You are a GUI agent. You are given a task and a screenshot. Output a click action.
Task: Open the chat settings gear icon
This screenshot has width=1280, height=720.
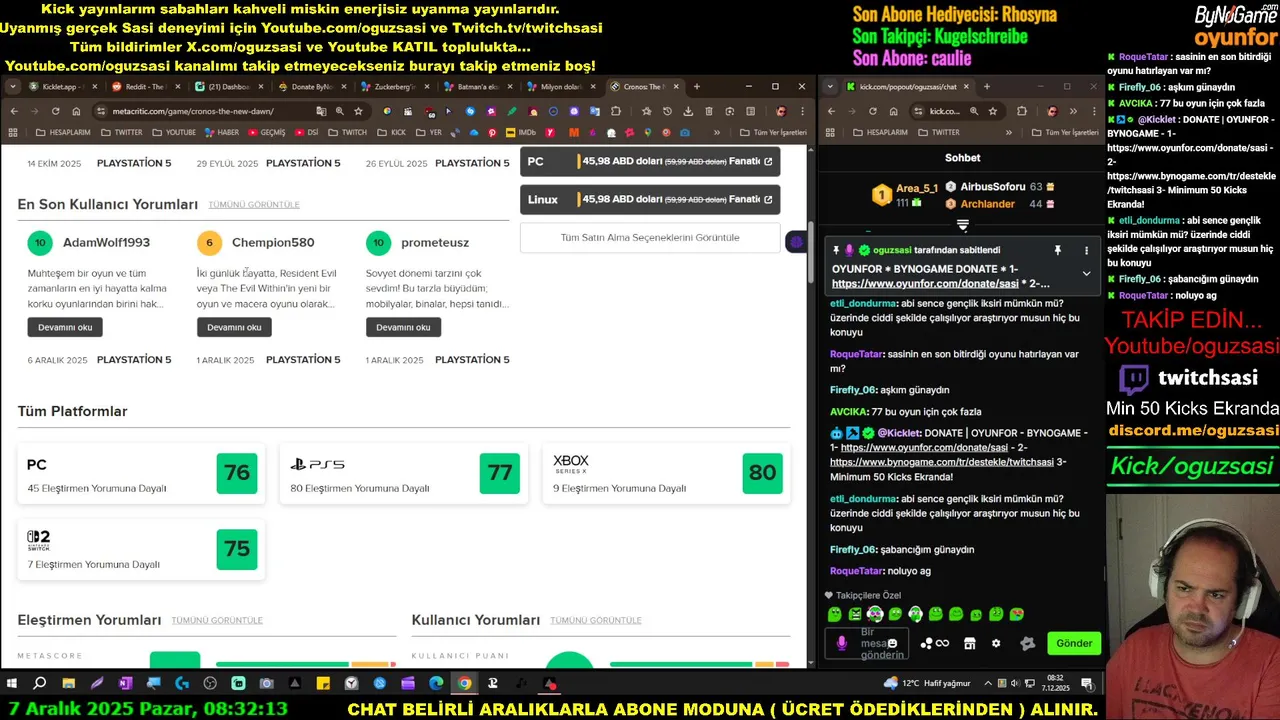pos(996,643)
